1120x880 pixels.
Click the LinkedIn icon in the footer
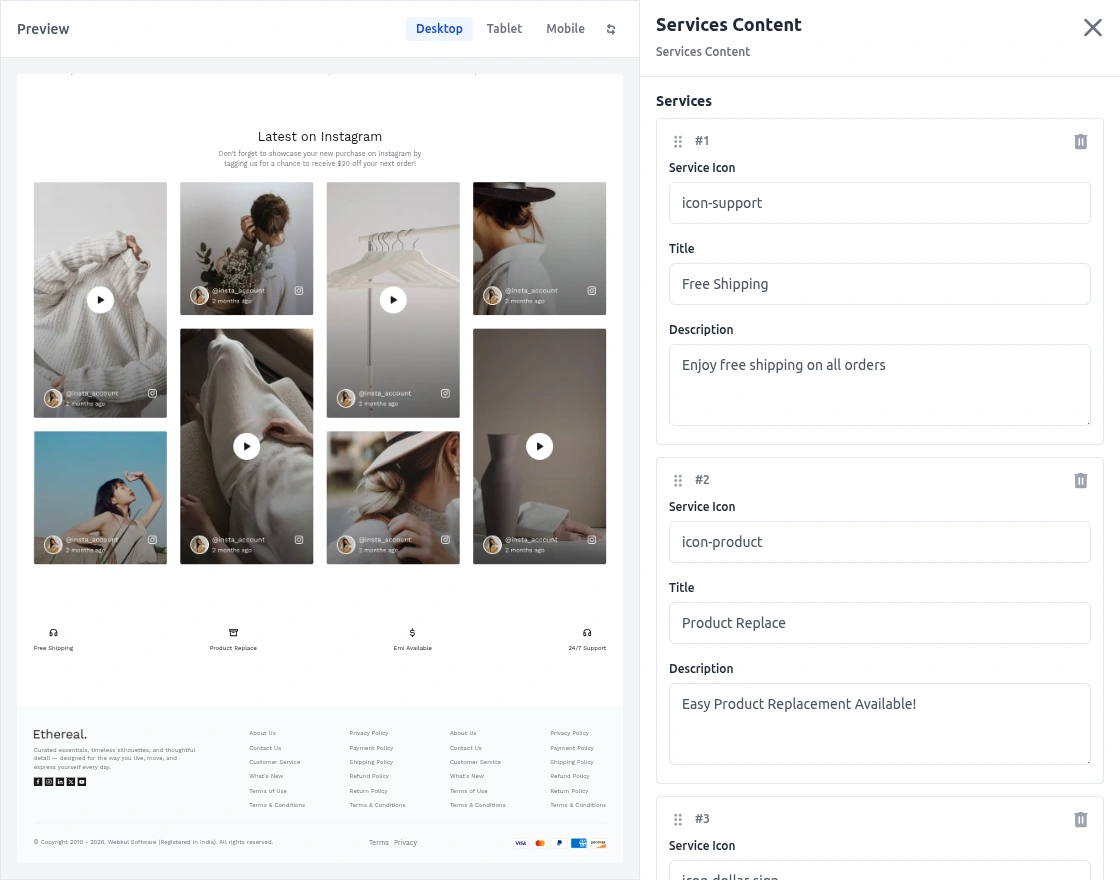click(x=60, y=781)
